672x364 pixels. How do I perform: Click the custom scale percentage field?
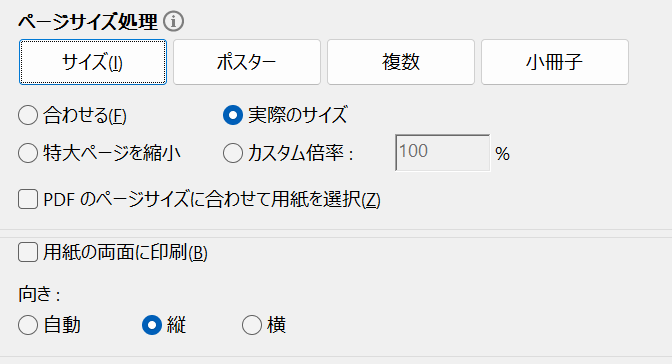pos(442,153)
